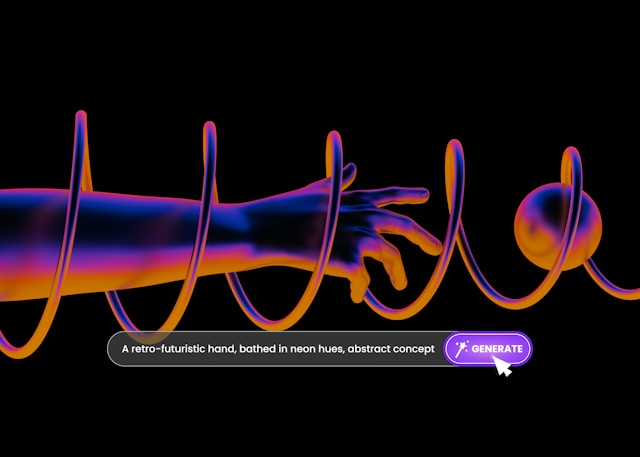The image size is (640, 457).
Task: Click the magic wand sparkle icon
Action: point(461,349)
